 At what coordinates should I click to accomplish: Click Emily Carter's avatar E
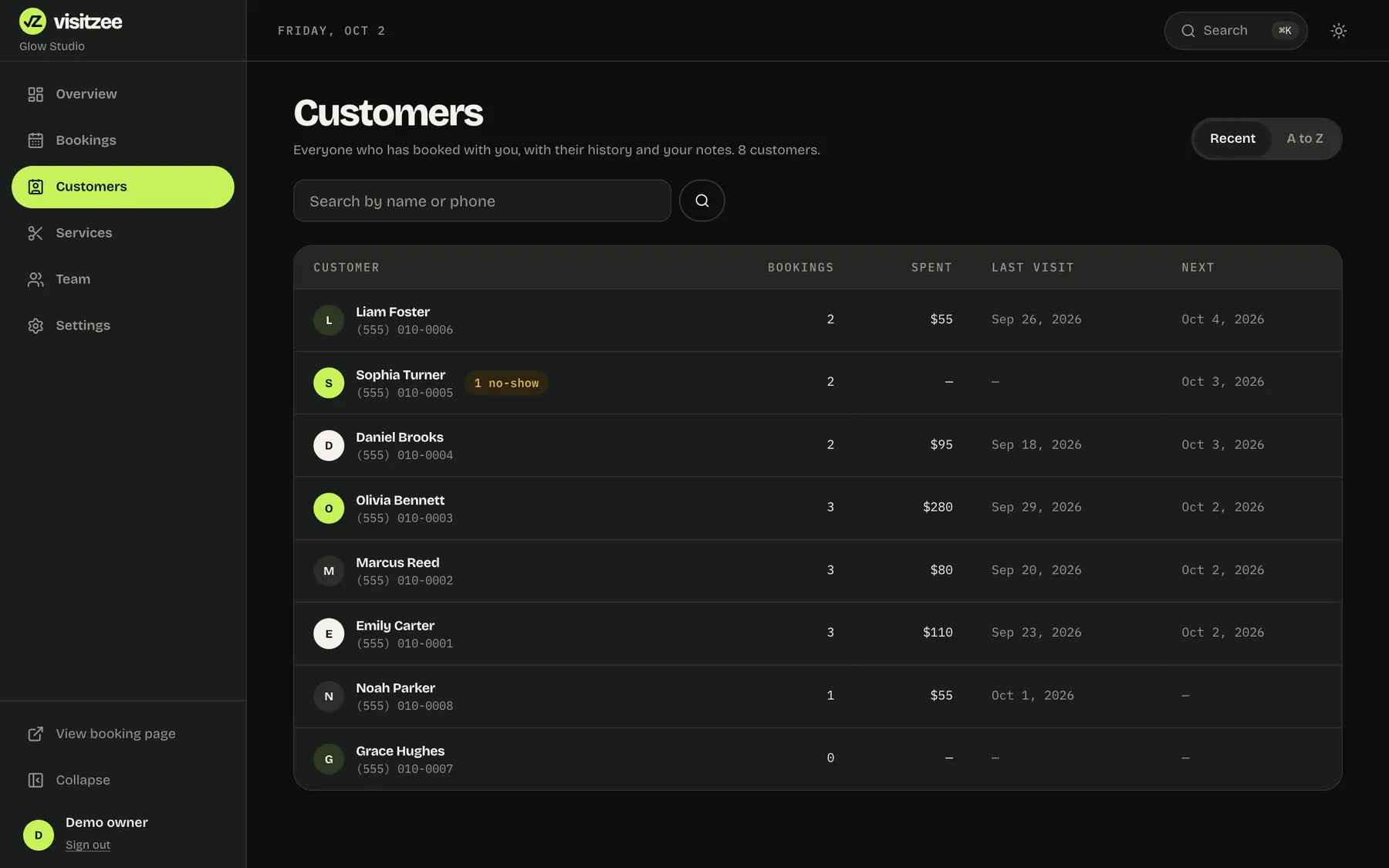(329, 633)
